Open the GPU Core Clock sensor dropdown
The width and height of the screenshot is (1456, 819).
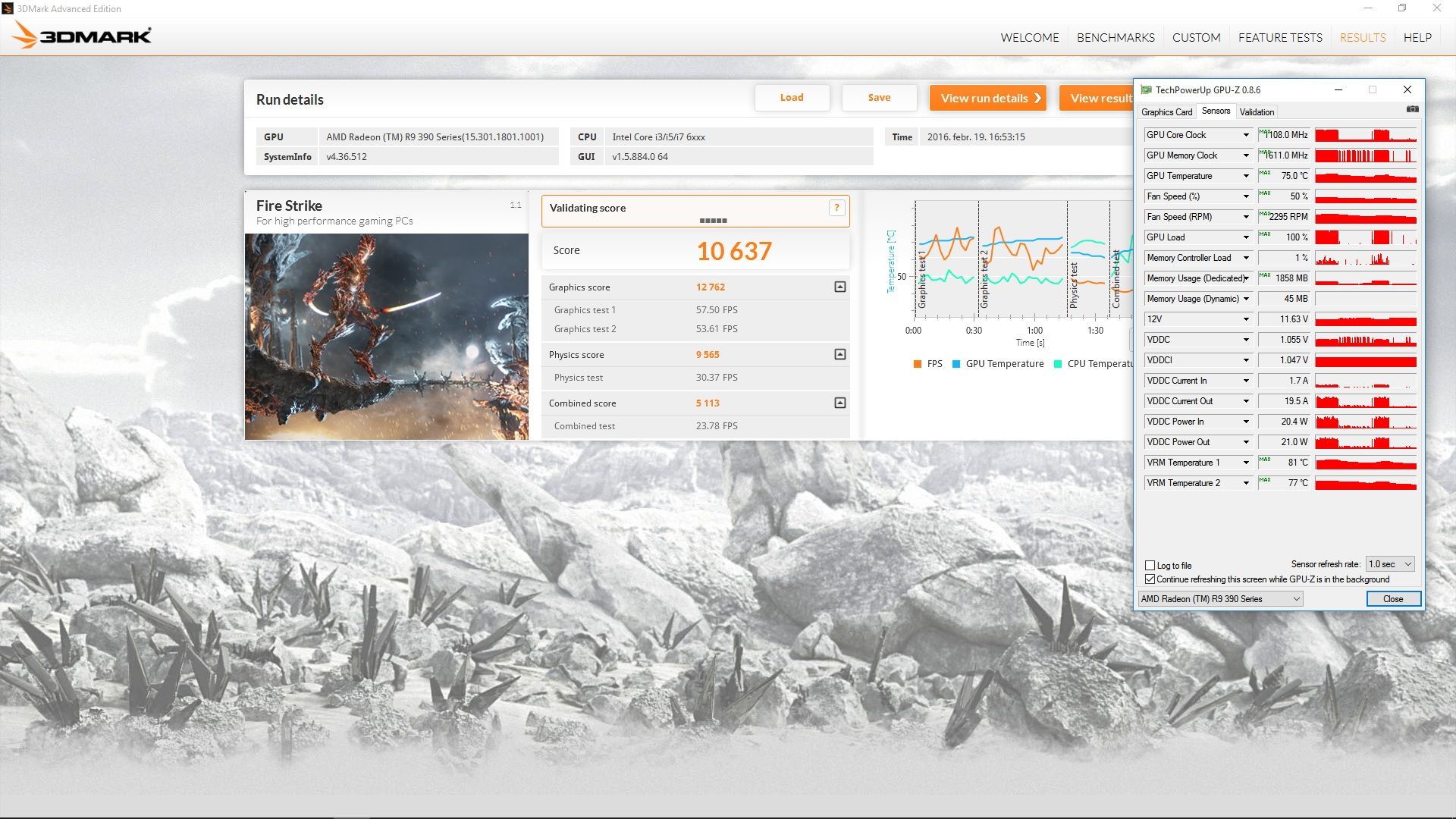pos(1245,135)
